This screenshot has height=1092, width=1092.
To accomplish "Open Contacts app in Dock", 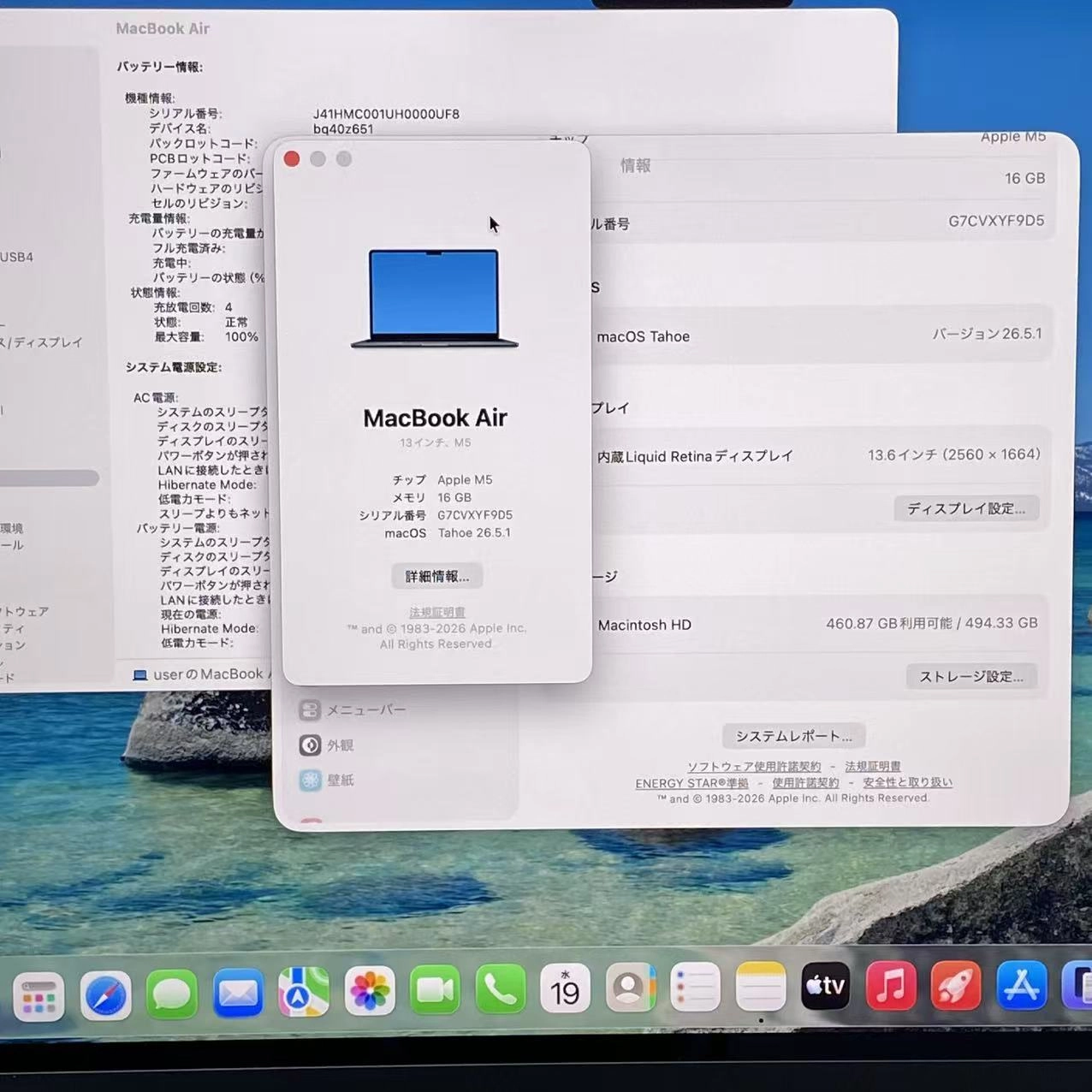I will (631, 987).
